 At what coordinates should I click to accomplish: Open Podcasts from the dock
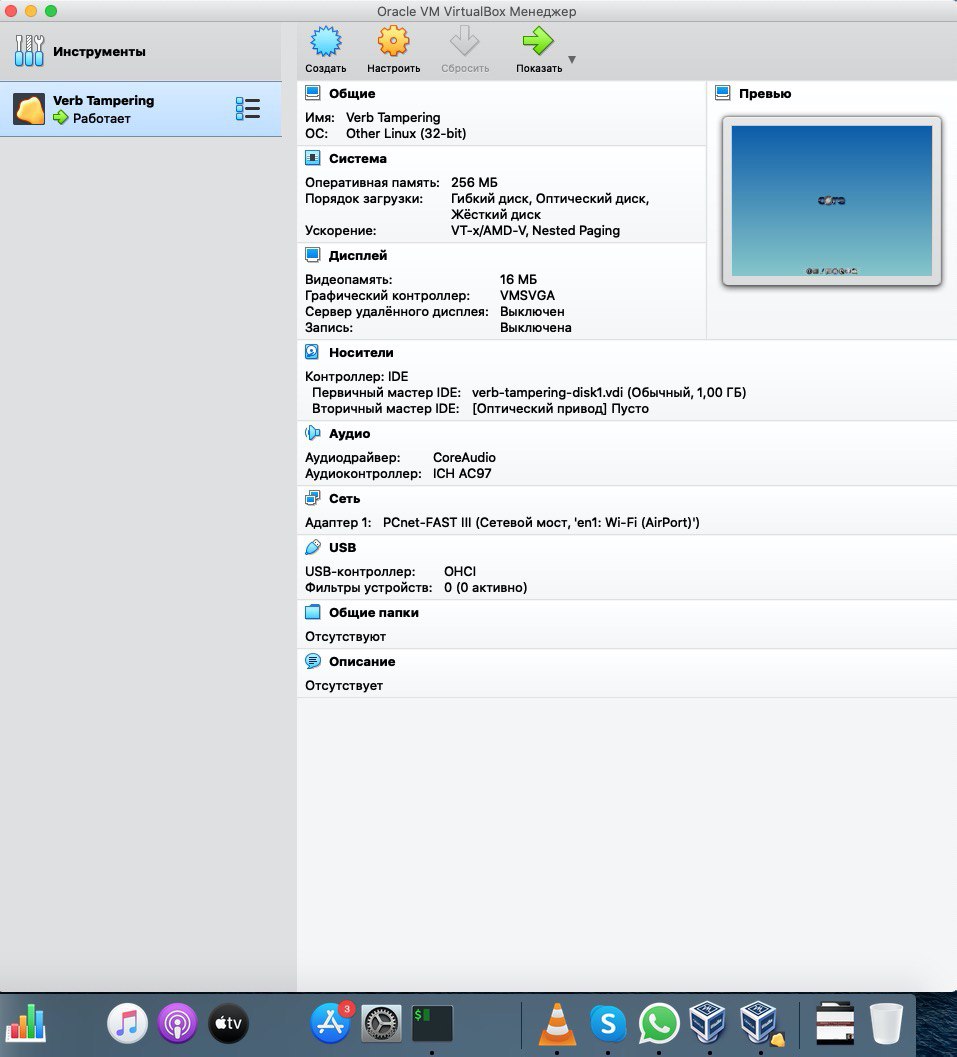(177, 1023)
